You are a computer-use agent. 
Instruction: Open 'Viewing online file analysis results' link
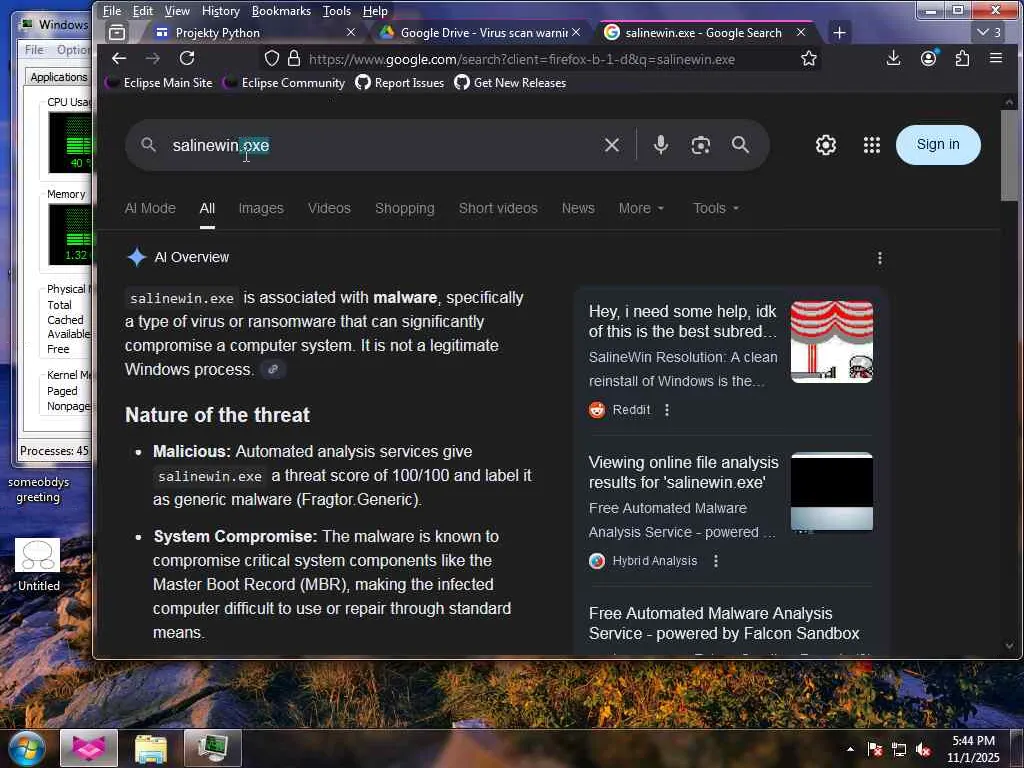pos(684,472)
